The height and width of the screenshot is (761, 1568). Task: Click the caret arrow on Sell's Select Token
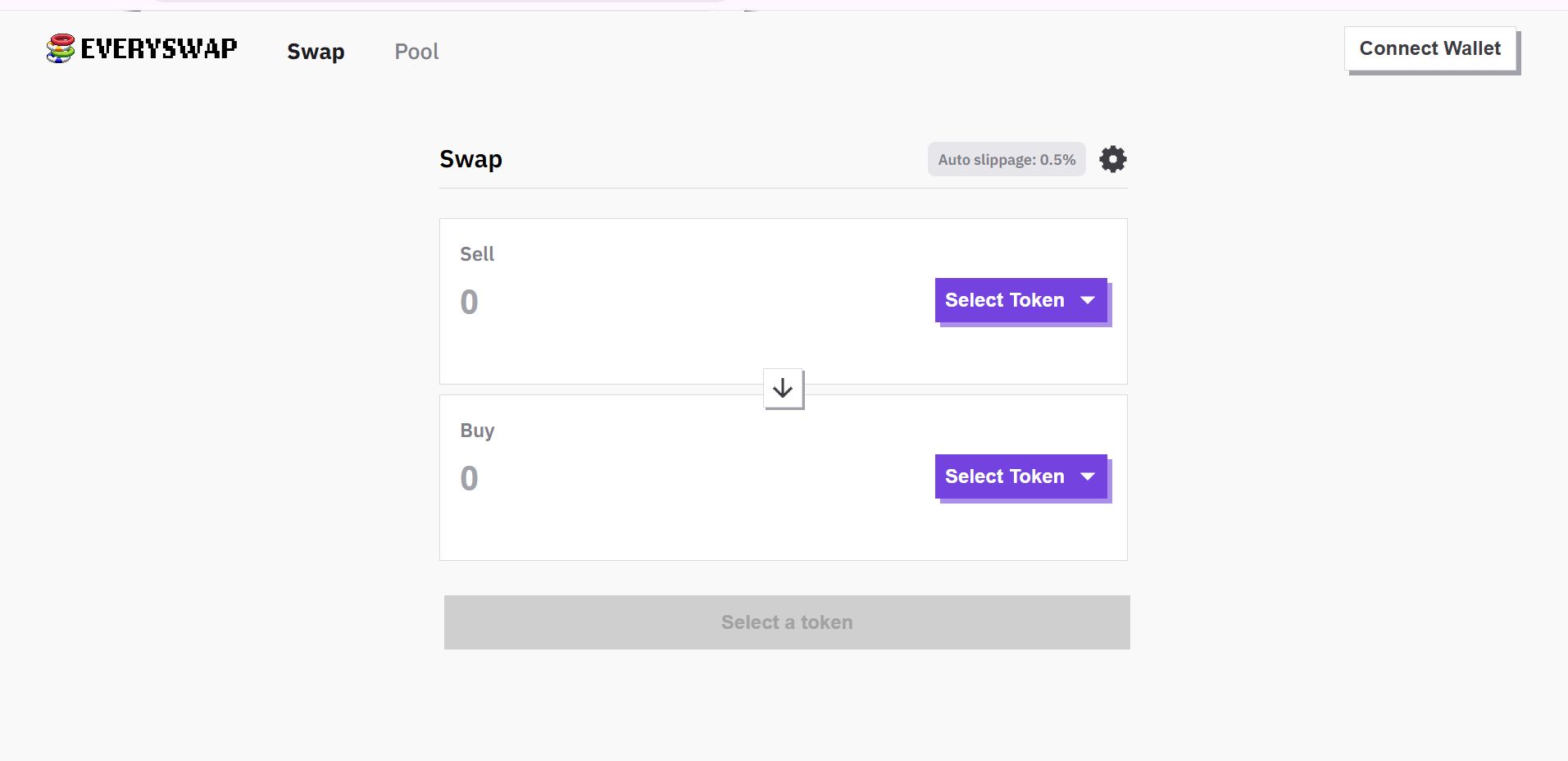pyautogui.click(x=1088, y=300)
